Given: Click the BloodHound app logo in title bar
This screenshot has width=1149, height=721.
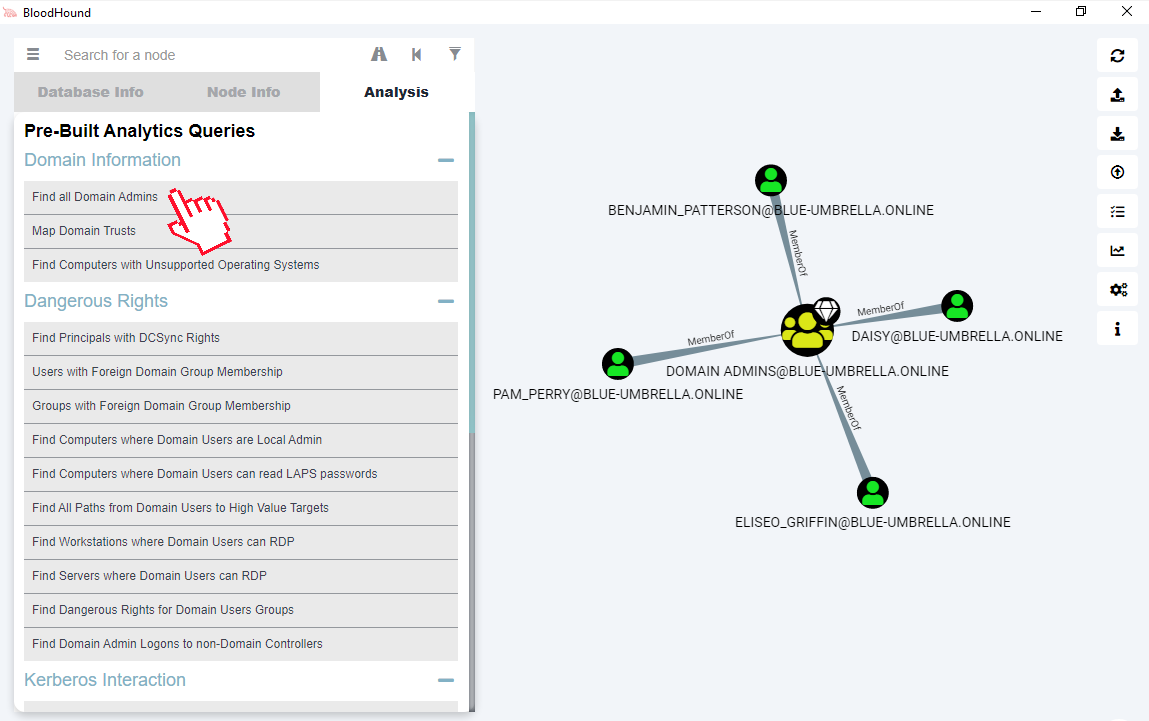Looking at the screenshot, I should coord(10,12).
